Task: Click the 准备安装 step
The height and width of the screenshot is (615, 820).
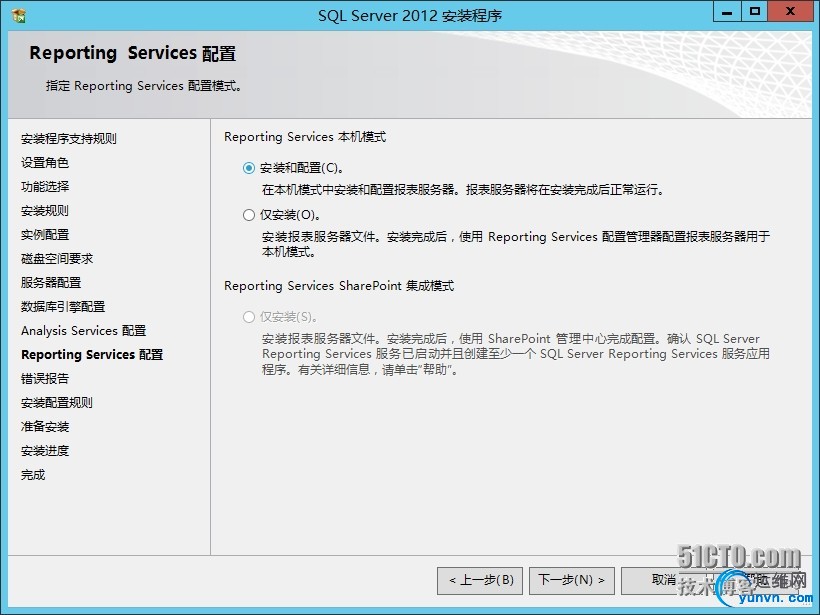Action: coord(45,427)
